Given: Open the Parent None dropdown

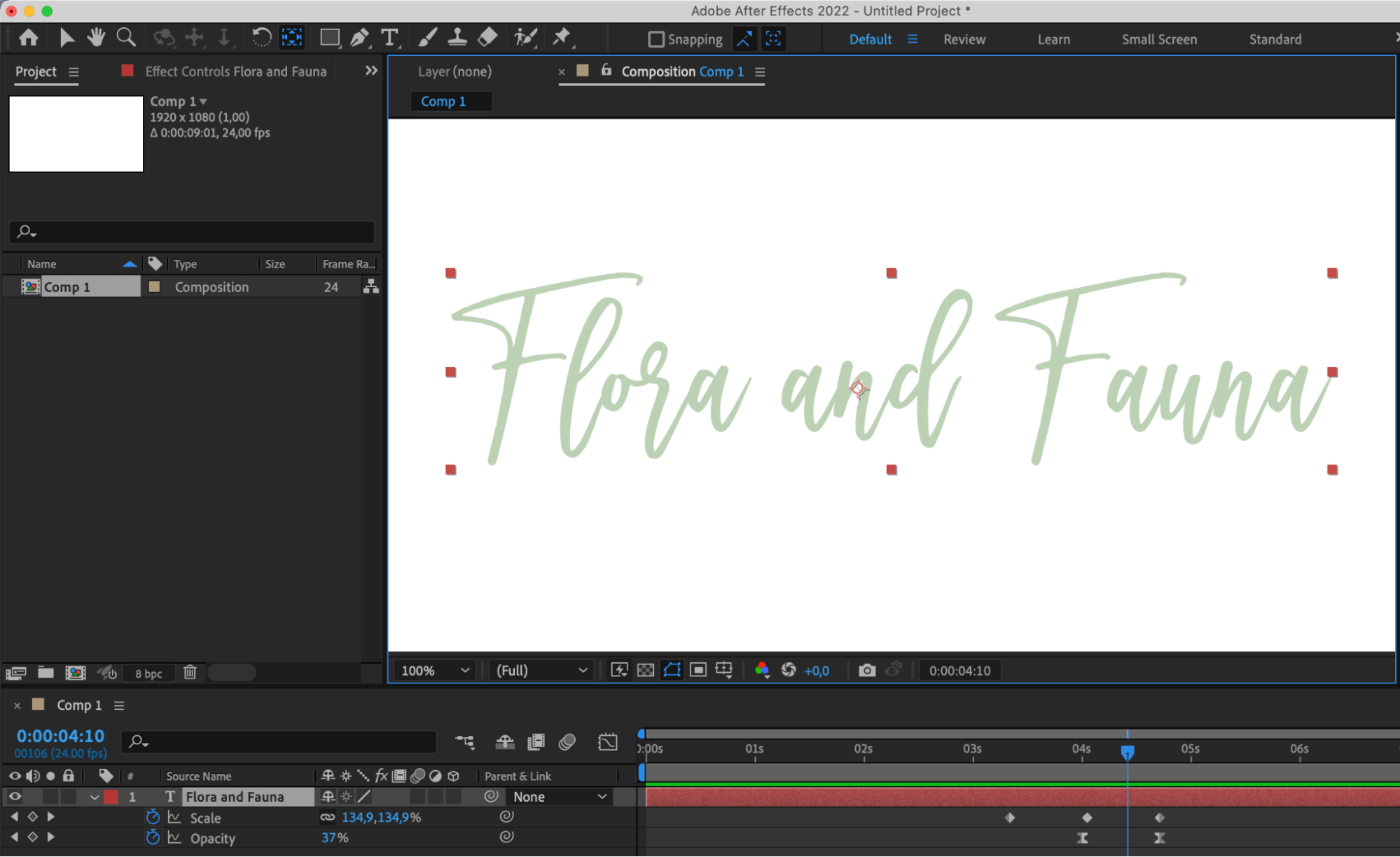Looking at the screenshot, I should click(x=559, y=797).
